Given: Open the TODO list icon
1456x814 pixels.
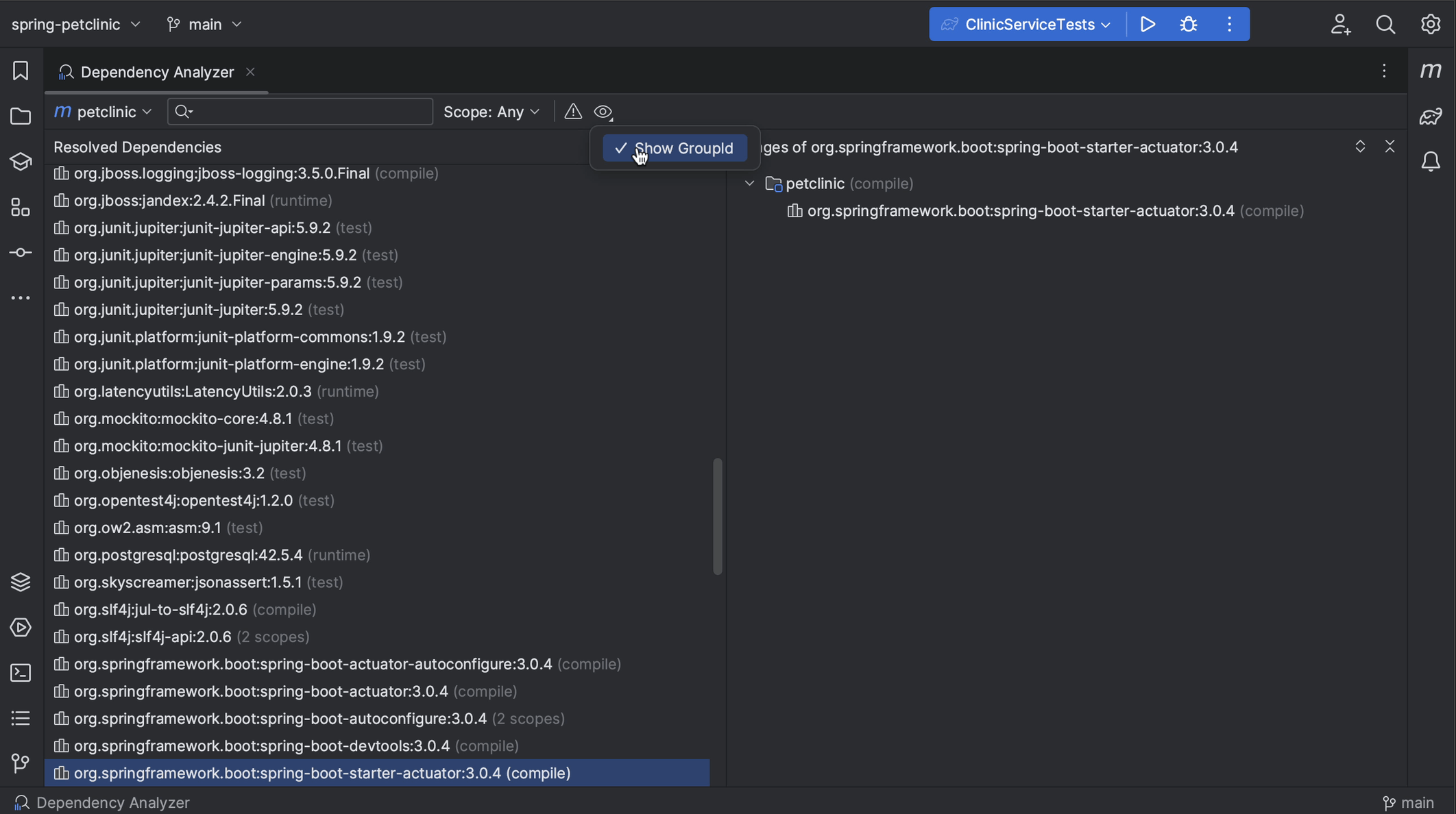Looking at the screenshot, I should (21, 718).
